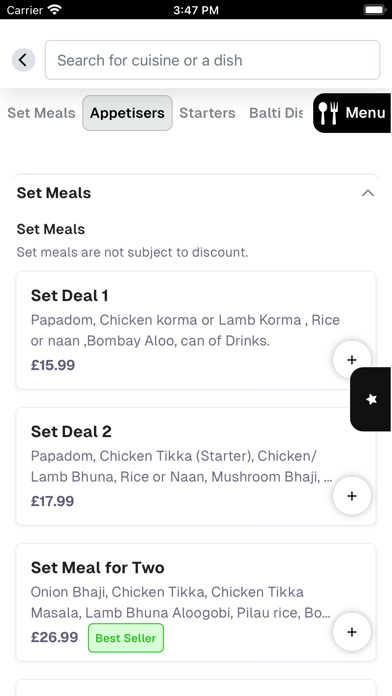Open the Set Meal for Two title
The width and height of the screenshot is (392, 696).
[x=98, y=568]
